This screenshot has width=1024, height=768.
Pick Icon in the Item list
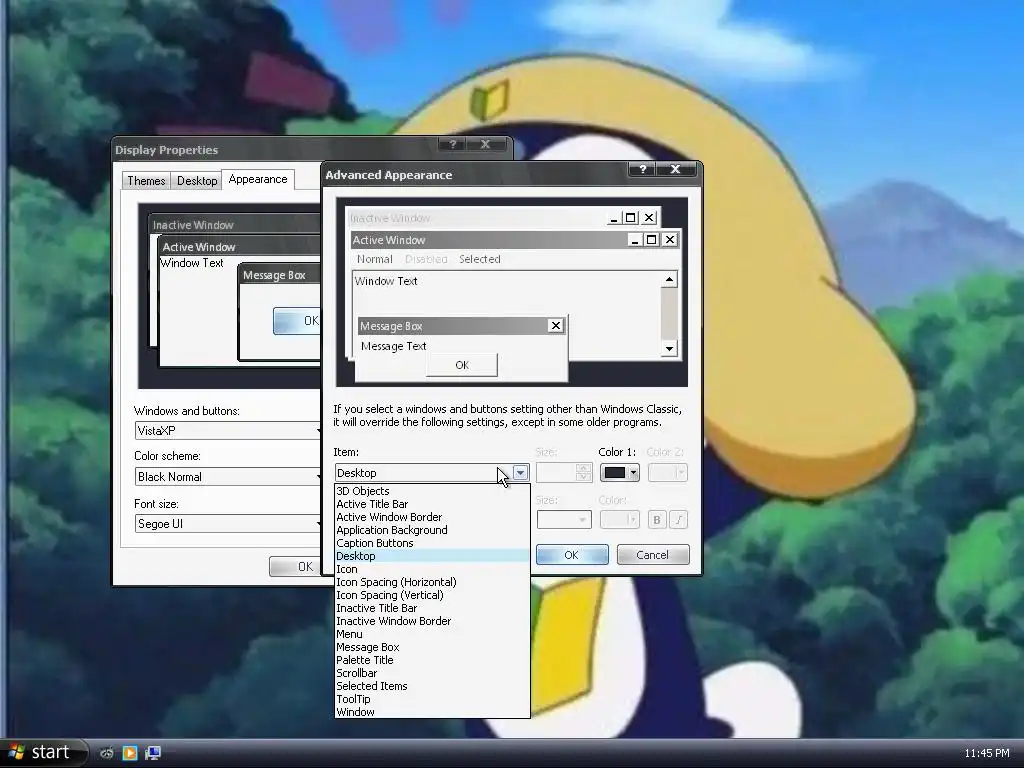tap(432, 569)
